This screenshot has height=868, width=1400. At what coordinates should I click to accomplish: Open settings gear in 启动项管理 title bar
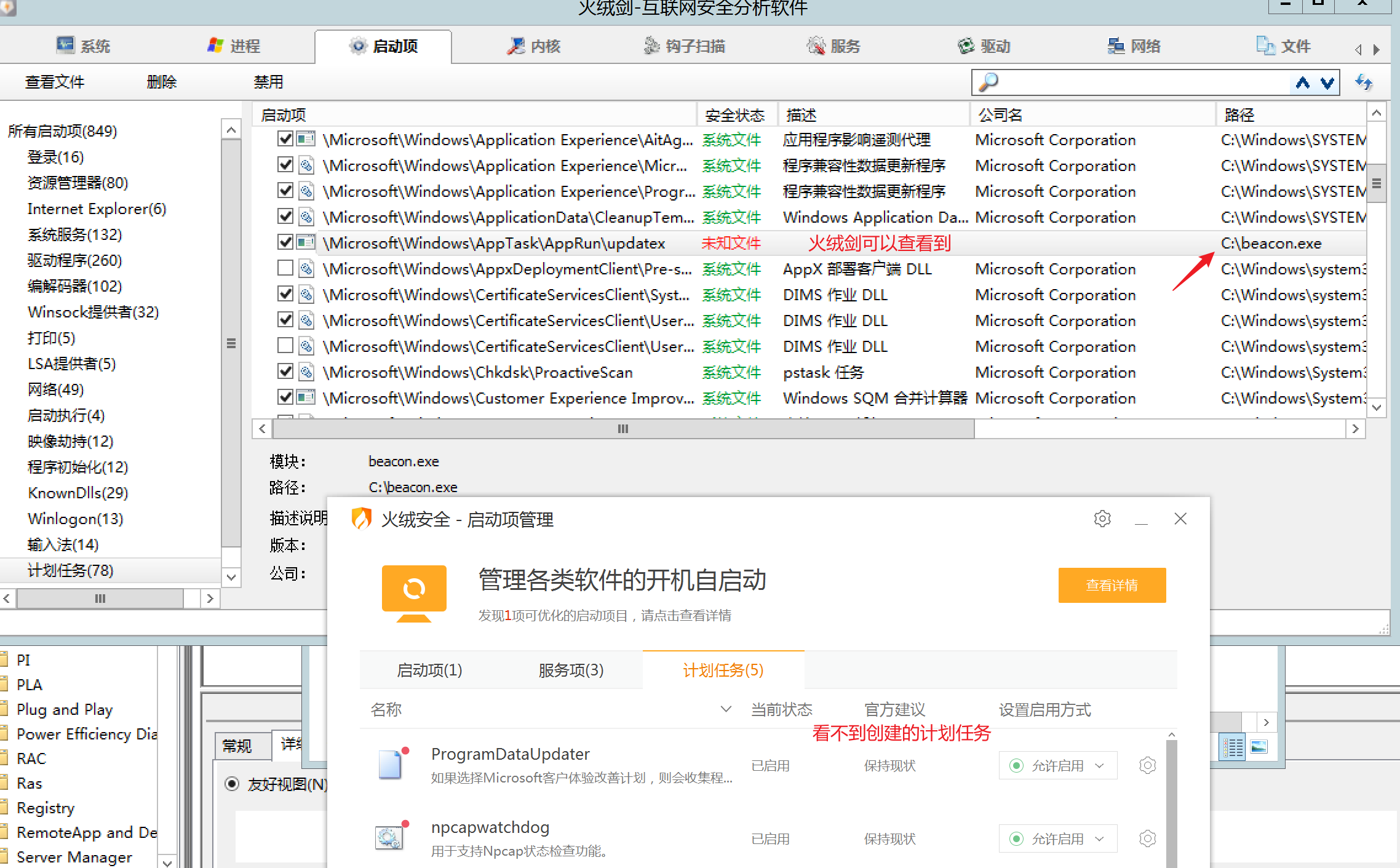pos(1102,519)
